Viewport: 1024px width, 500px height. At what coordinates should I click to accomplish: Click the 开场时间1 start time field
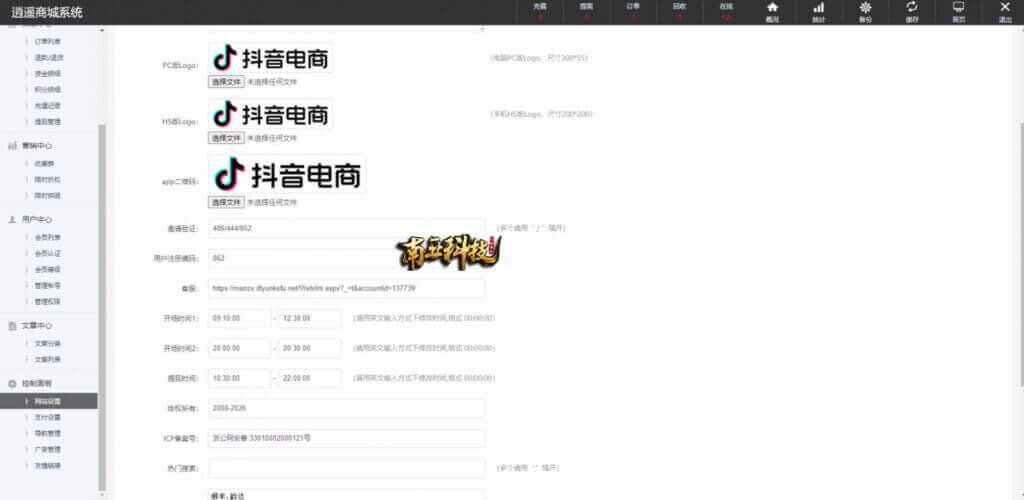(239, 318)
